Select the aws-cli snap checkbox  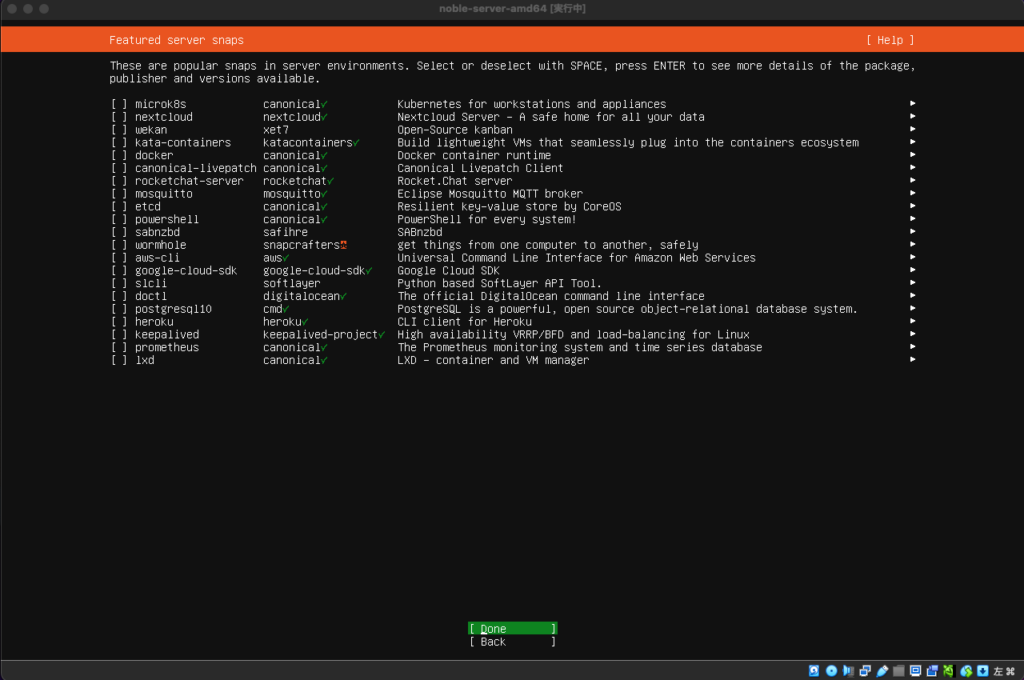pos(119,258)
